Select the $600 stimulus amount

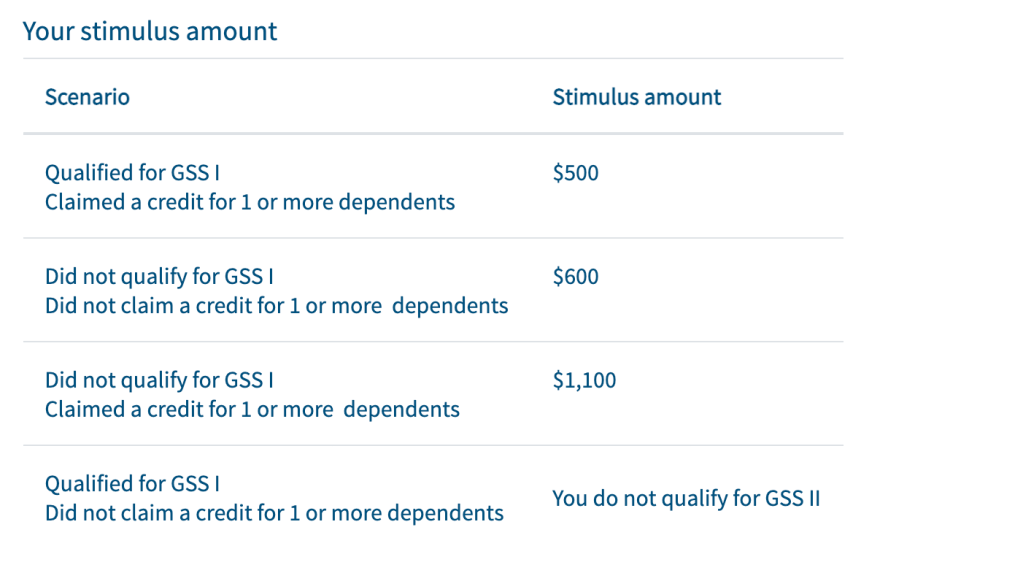pyautogui.click(x=575, y=277)
